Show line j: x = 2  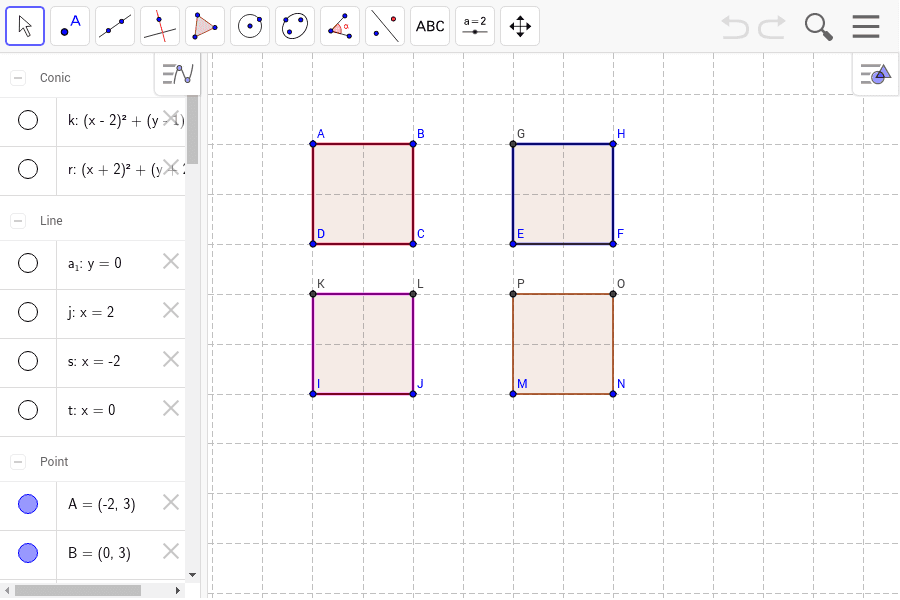(x=28, y=312)
